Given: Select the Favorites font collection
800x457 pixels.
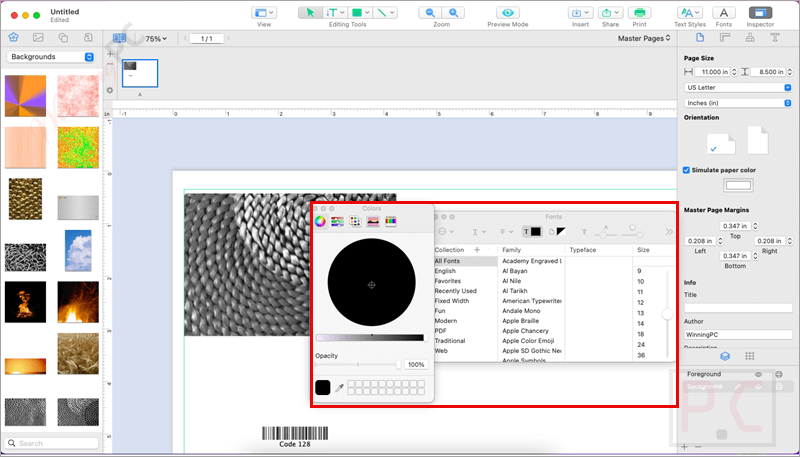Looking at the screenshot, I should point(447,281).
